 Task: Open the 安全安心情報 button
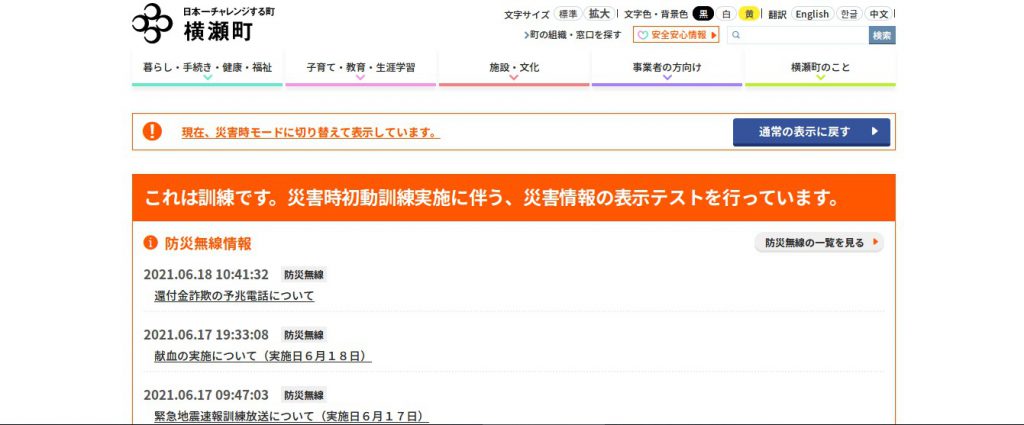676,35
